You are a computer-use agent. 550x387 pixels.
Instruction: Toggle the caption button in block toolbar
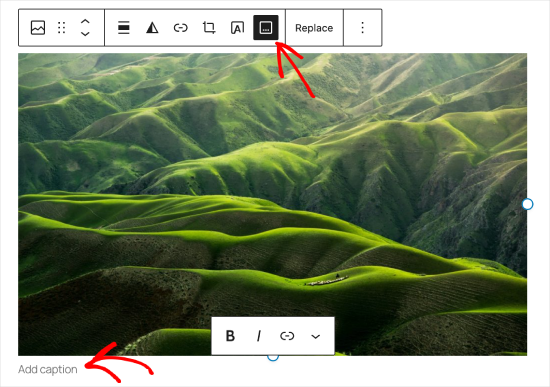(x=266, y=28)
